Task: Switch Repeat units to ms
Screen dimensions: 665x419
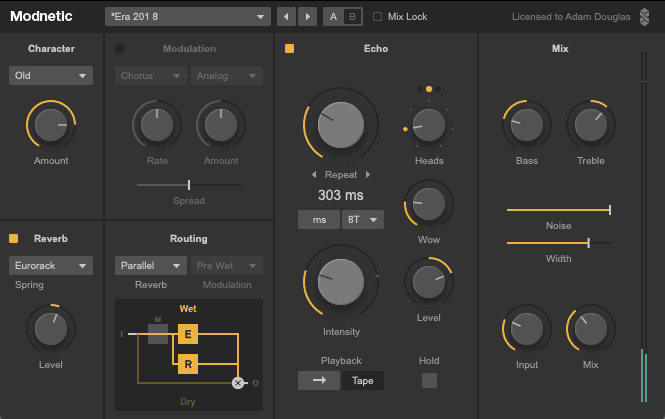Action: (319, 219)
